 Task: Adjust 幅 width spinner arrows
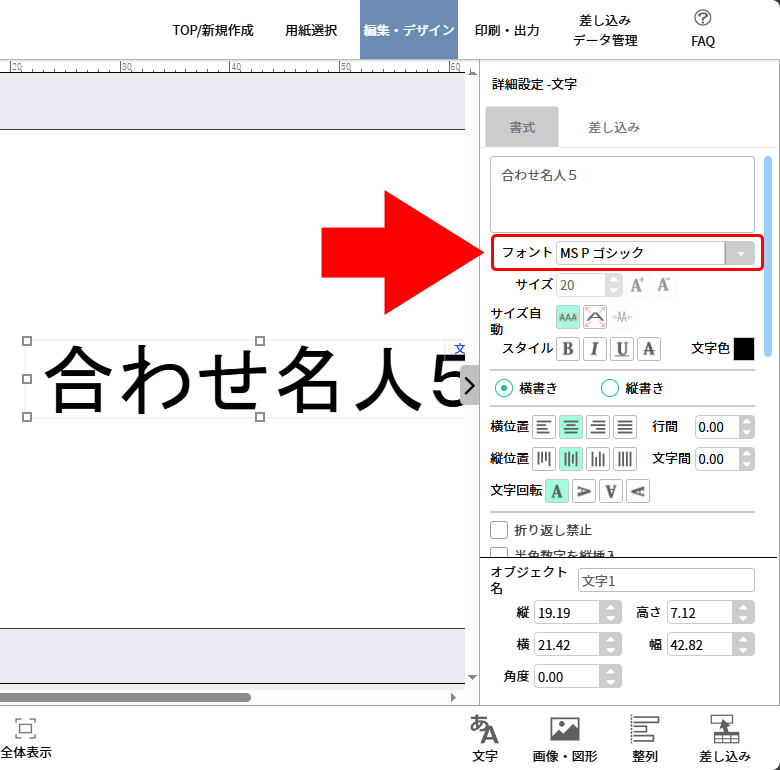pyautogui.click(x=743, y=645)
